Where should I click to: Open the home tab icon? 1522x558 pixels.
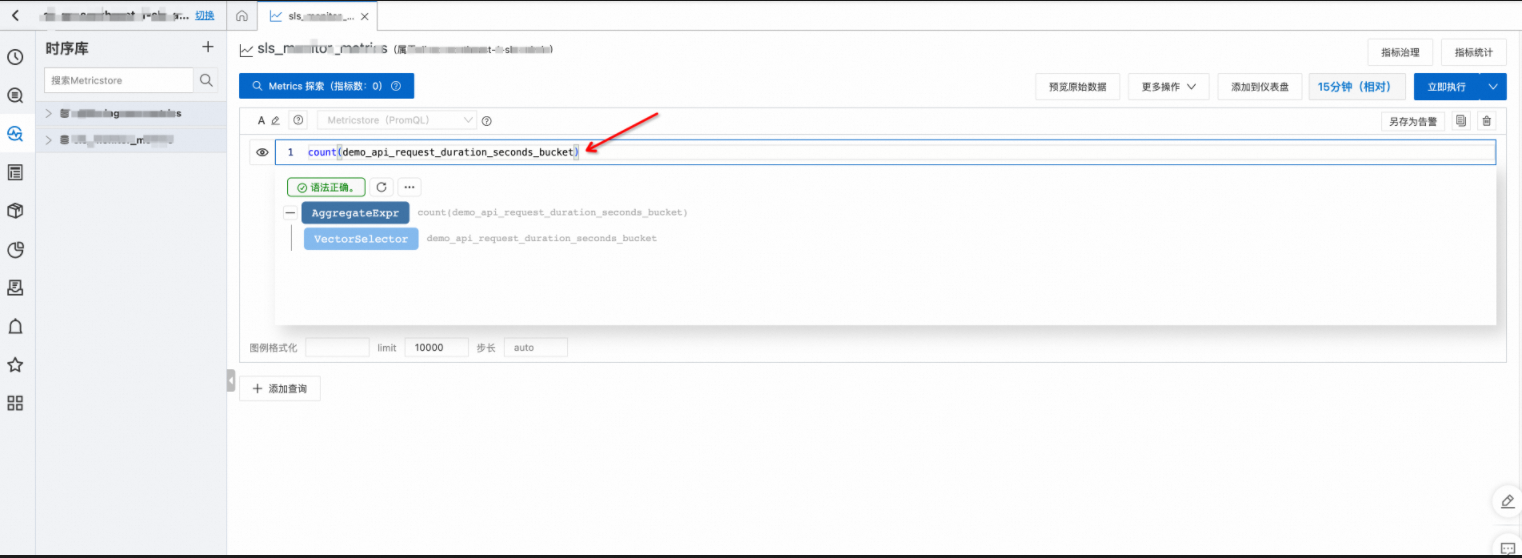point(242,17)
